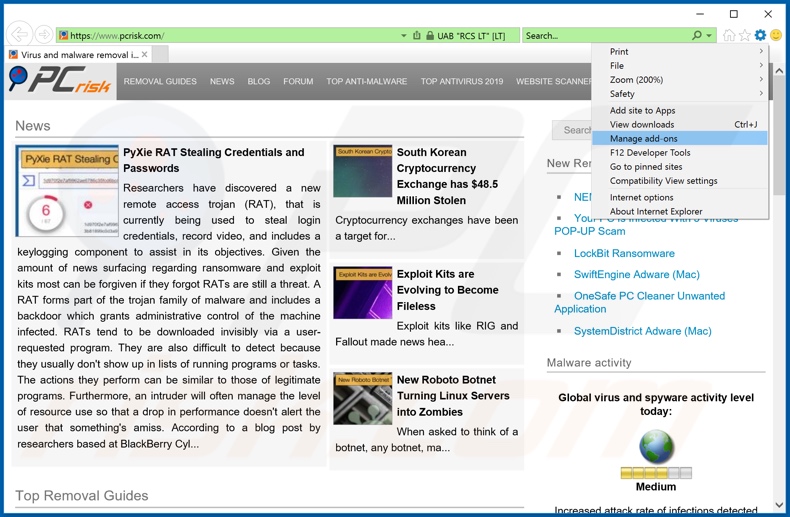Click the website Search field in the sidebar

572,130
